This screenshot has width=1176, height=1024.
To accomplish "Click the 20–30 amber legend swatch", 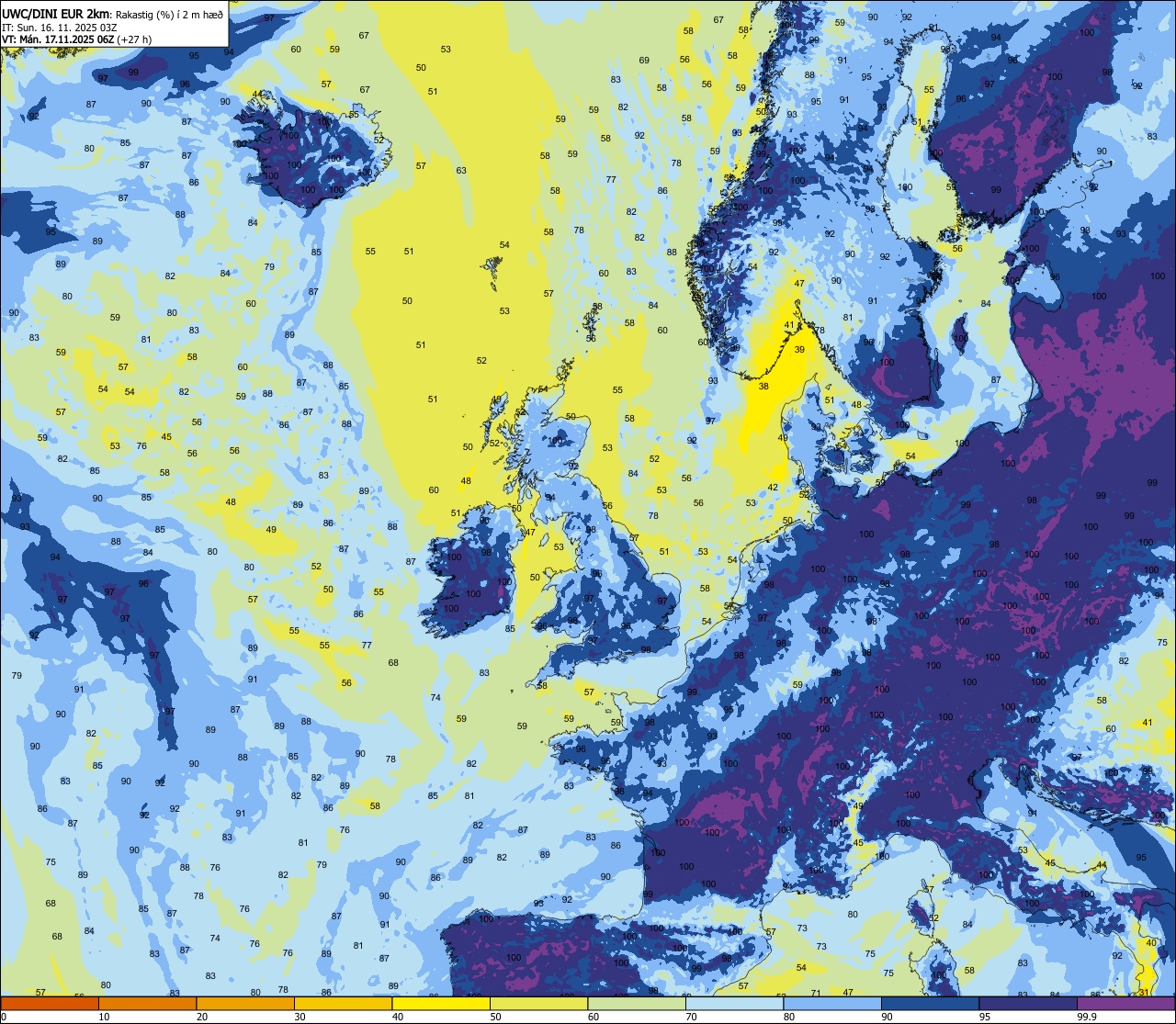I will click(245, 1003).
